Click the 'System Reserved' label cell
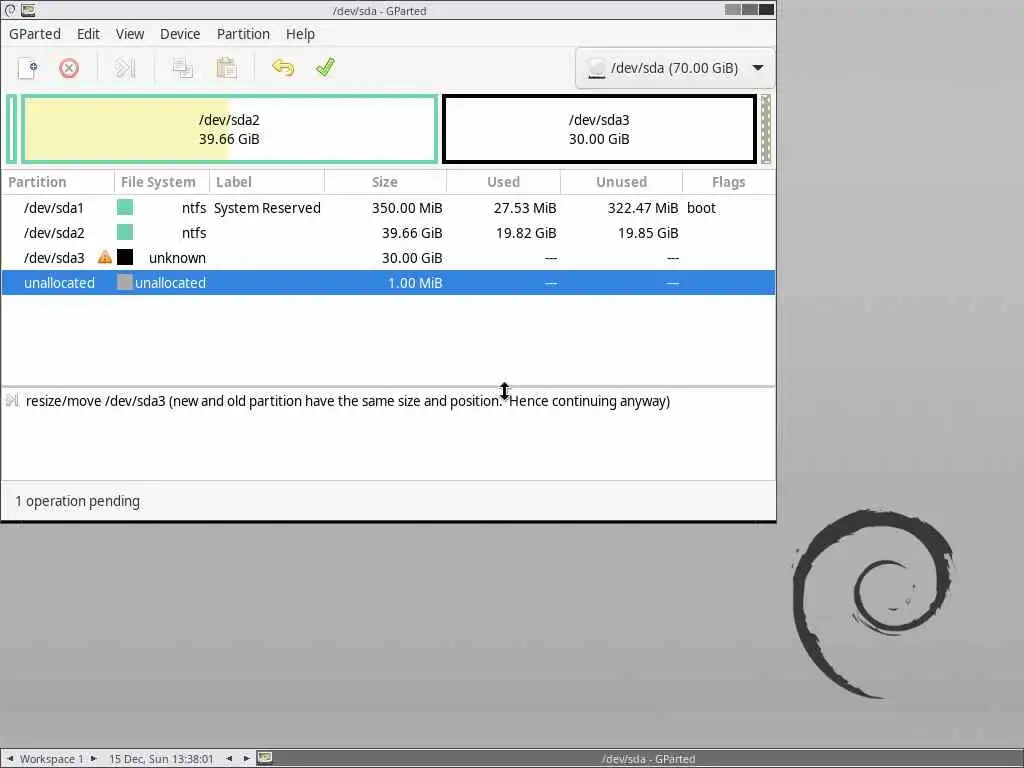The width and height of the screenshot is (1024, 768). coord(267,208)
